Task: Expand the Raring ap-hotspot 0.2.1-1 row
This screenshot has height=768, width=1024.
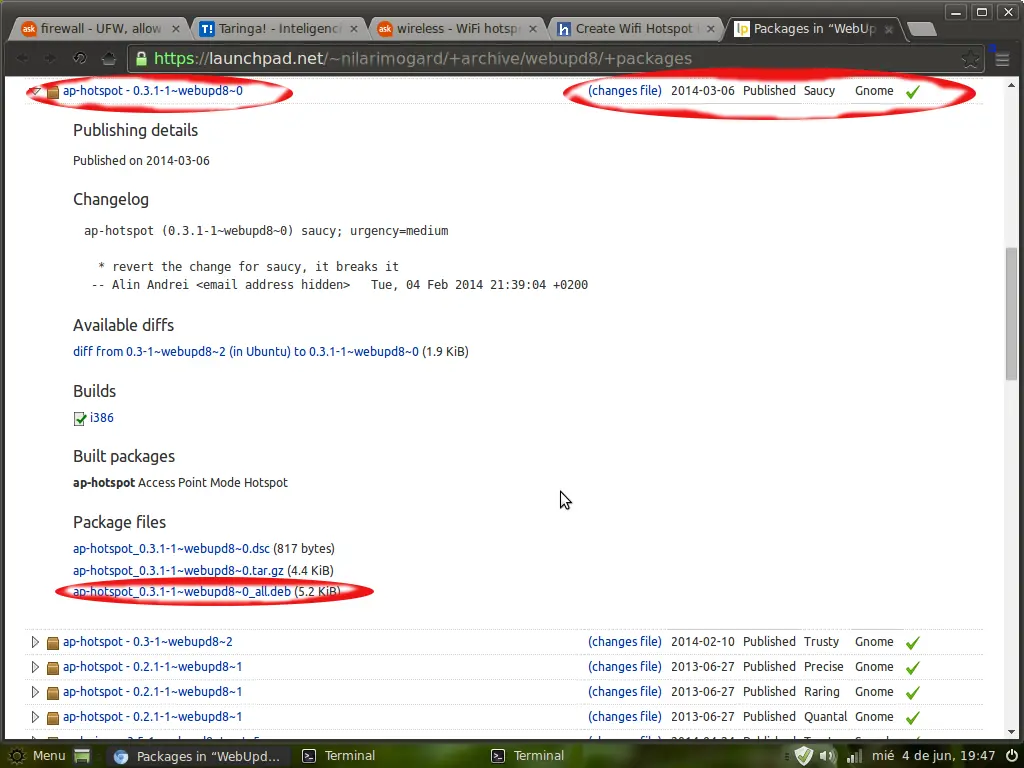Action: click(x=35, y=692)
